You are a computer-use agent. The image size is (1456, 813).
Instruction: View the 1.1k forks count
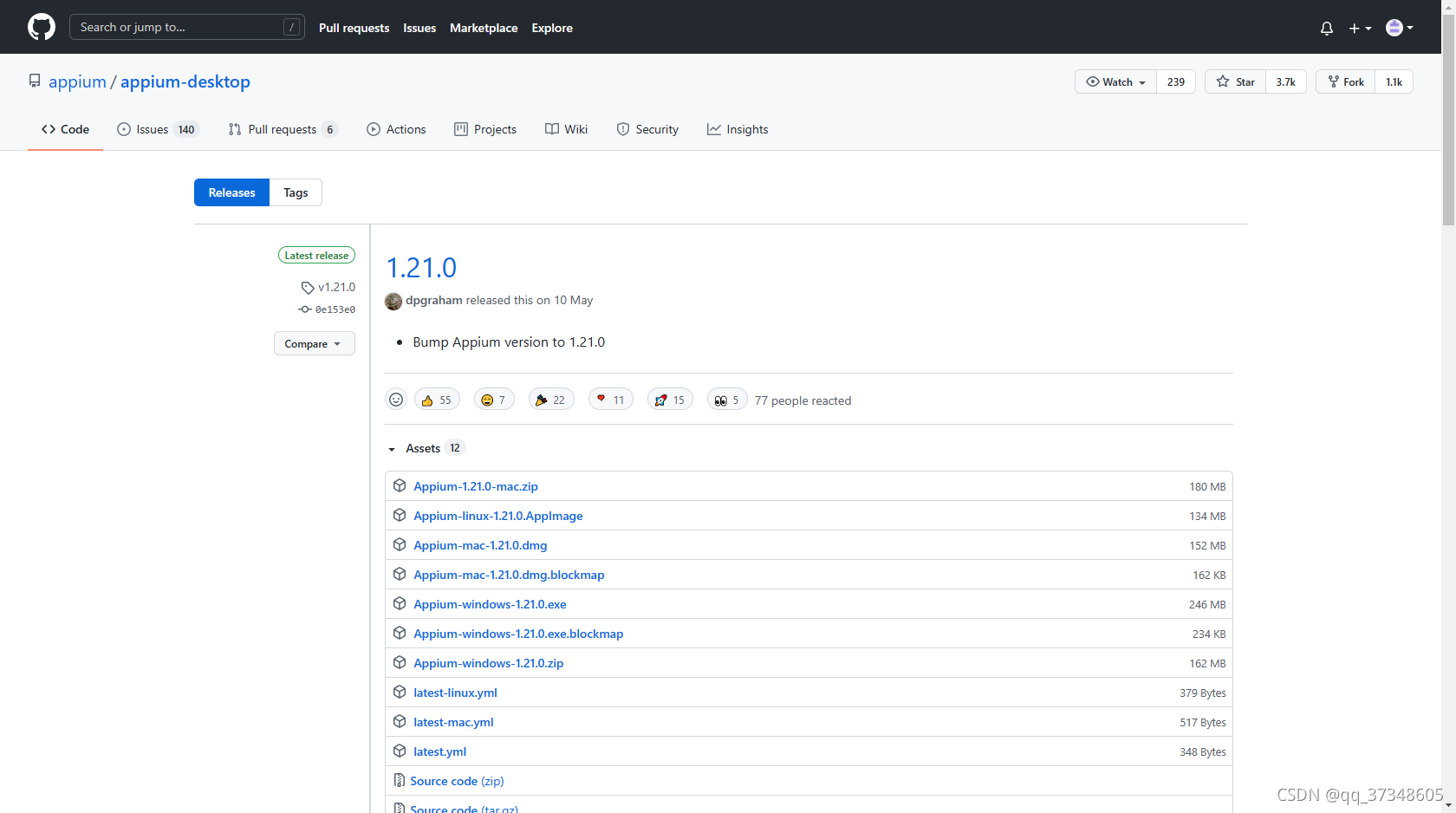[1394, 81]
